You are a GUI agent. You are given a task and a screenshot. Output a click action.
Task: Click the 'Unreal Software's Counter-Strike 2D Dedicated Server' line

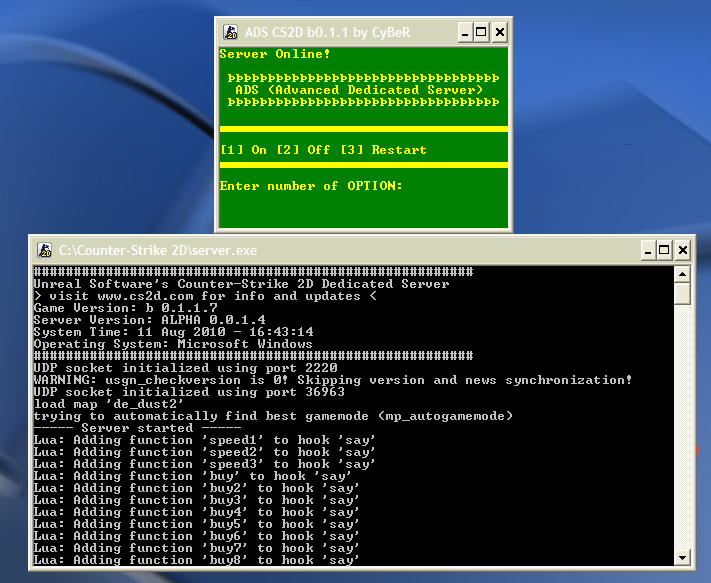[x=242, y=284]
